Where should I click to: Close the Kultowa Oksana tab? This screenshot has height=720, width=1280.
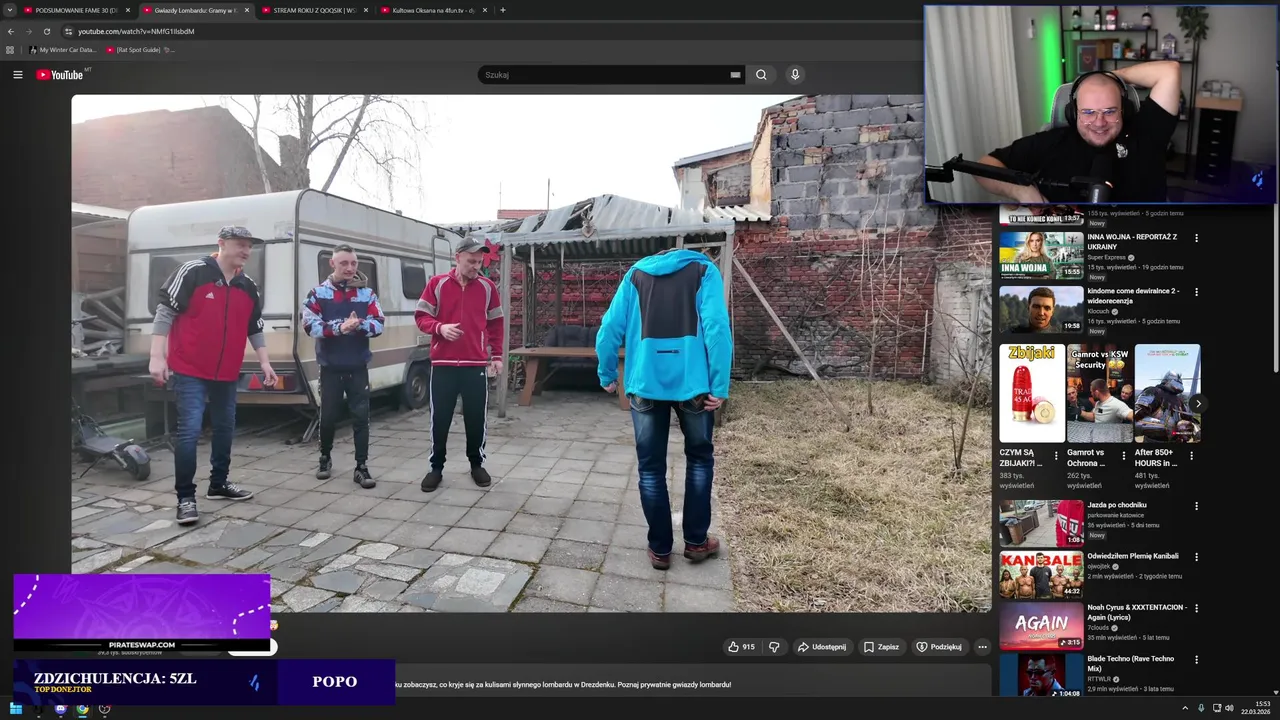click(485, 10)
